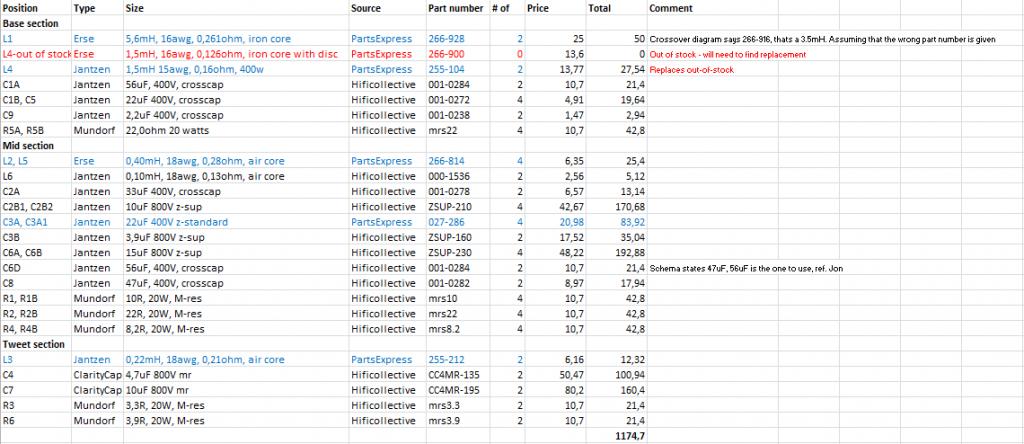Select part number cell 000-1536
Image resolution: width=1024 pixels, height=444 pixels.
click(456, 176)
